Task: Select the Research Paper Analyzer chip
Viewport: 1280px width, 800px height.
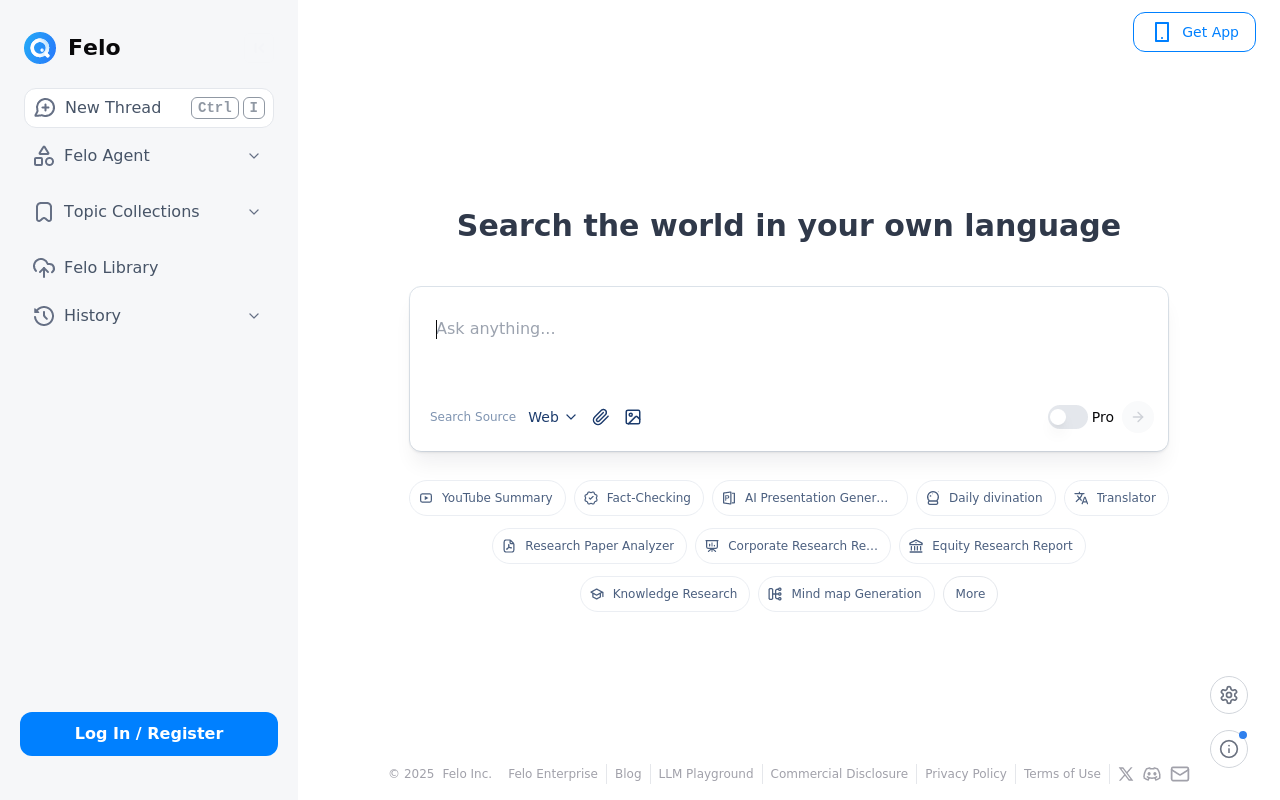Action: pyautogui.click(x=589, y=546)
